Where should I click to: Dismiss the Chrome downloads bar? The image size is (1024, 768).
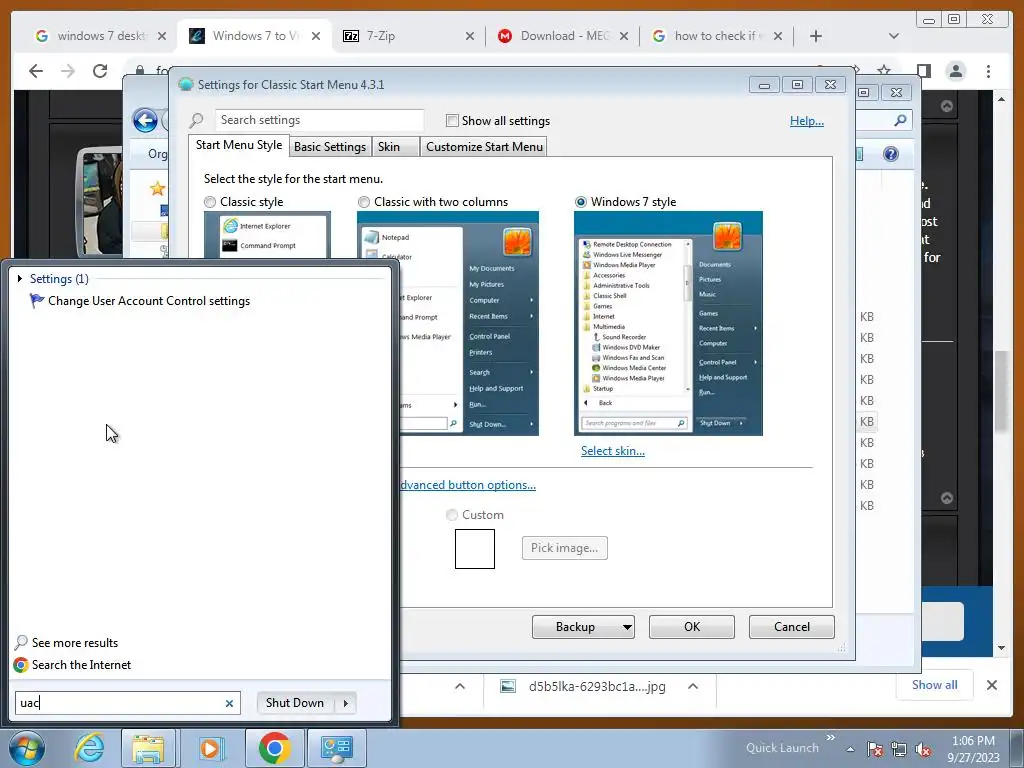[992, 685]
